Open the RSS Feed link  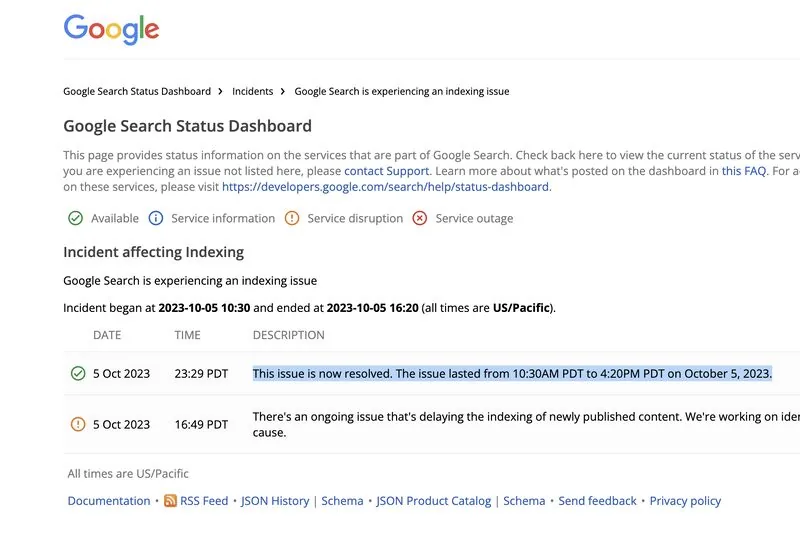[204, 501]
